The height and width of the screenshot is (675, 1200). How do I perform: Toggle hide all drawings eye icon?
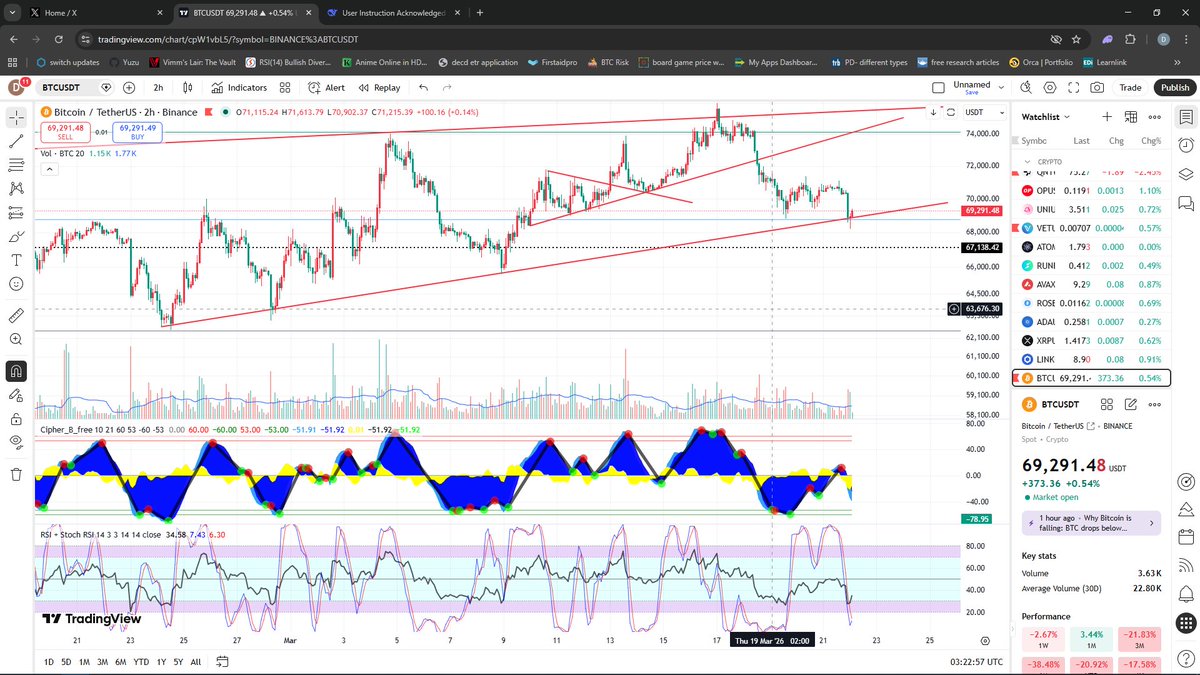point(16,442)
